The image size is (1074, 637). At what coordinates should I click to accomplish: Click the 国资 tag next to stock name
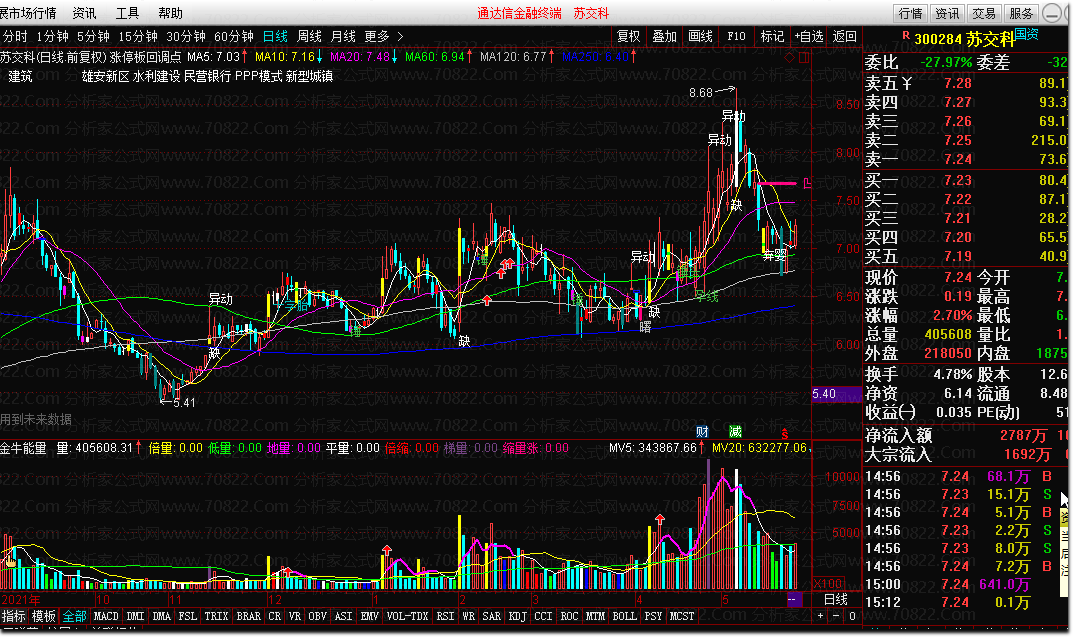(x=1026, y=34)
